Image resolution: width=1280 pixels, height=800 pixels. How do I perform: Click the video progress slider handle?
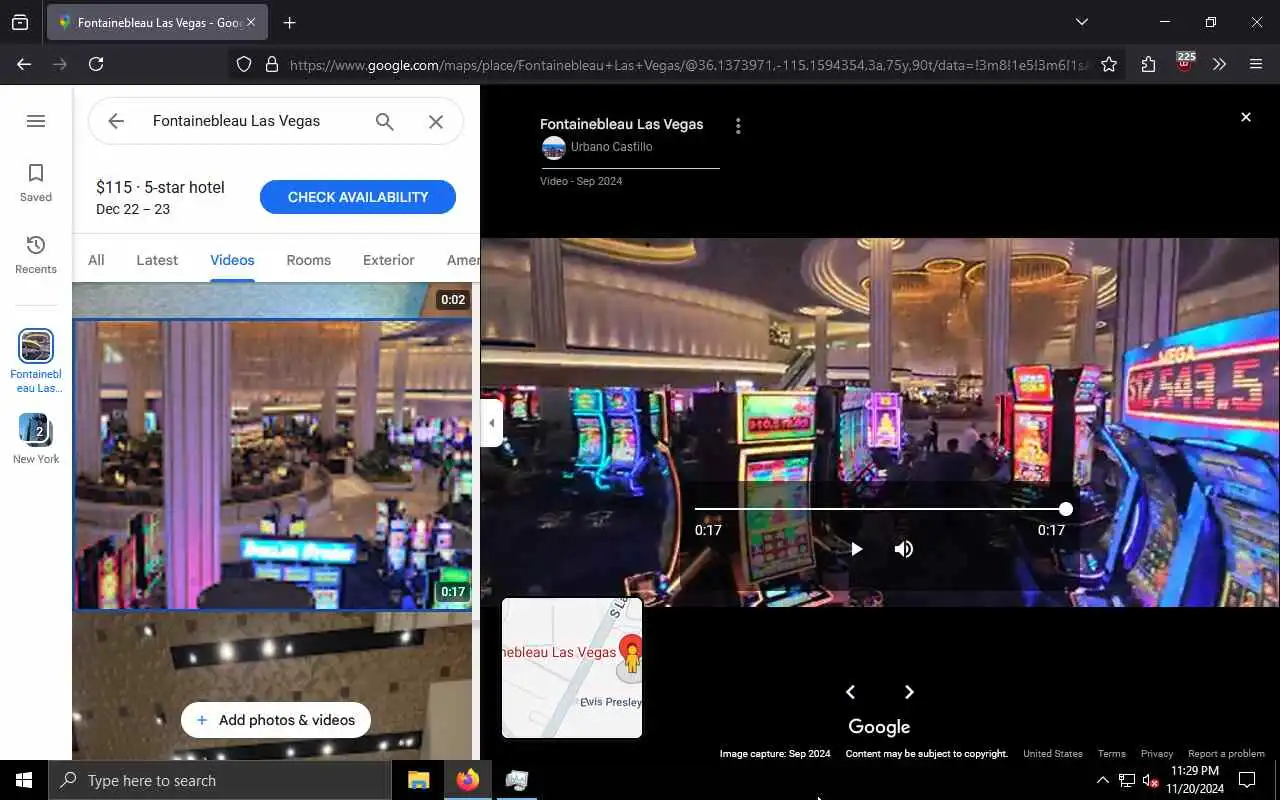coord(1066,509)
